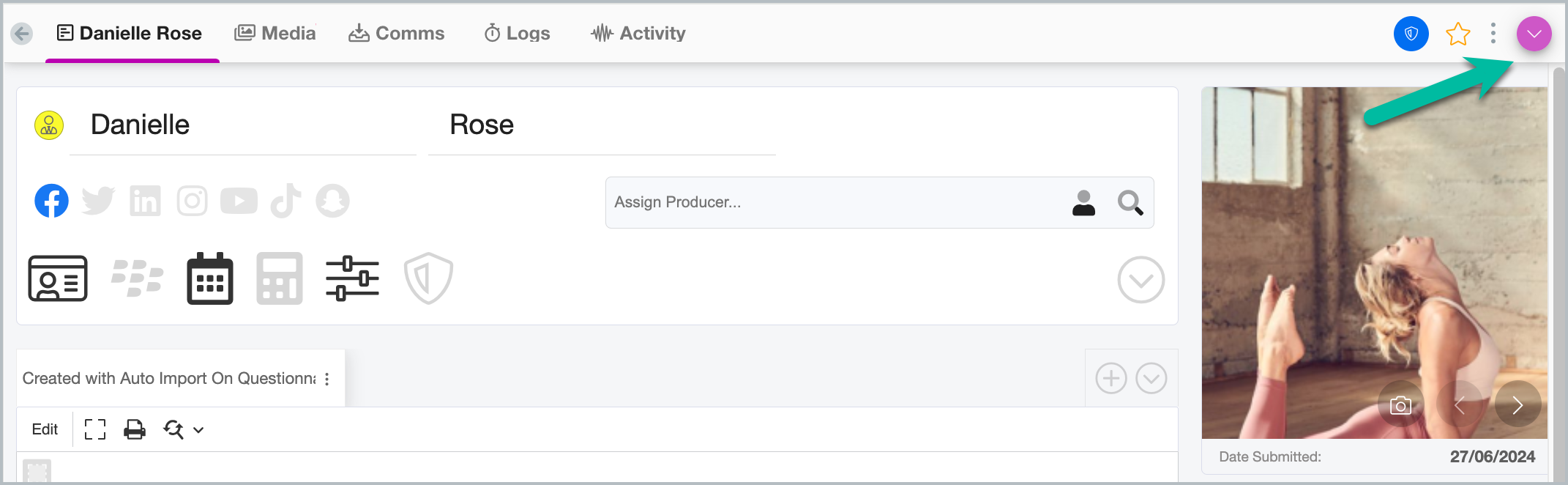Toggle the favorite star
Viewport: 1568px width, 485px height.
point(1457,34)
